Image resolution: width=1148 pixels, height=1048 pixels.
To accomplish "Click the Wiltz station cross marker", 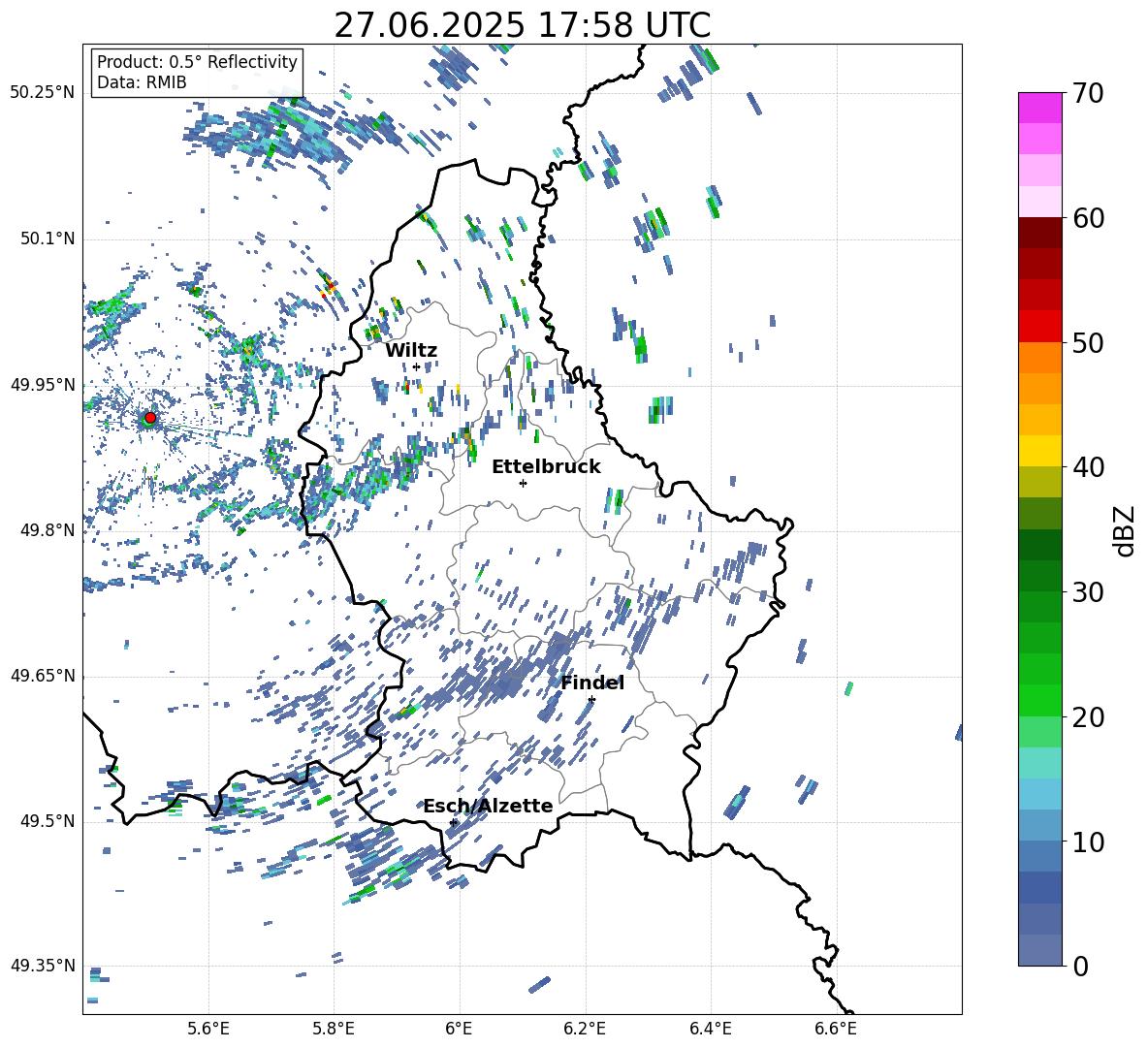I will tap(416, 366).
